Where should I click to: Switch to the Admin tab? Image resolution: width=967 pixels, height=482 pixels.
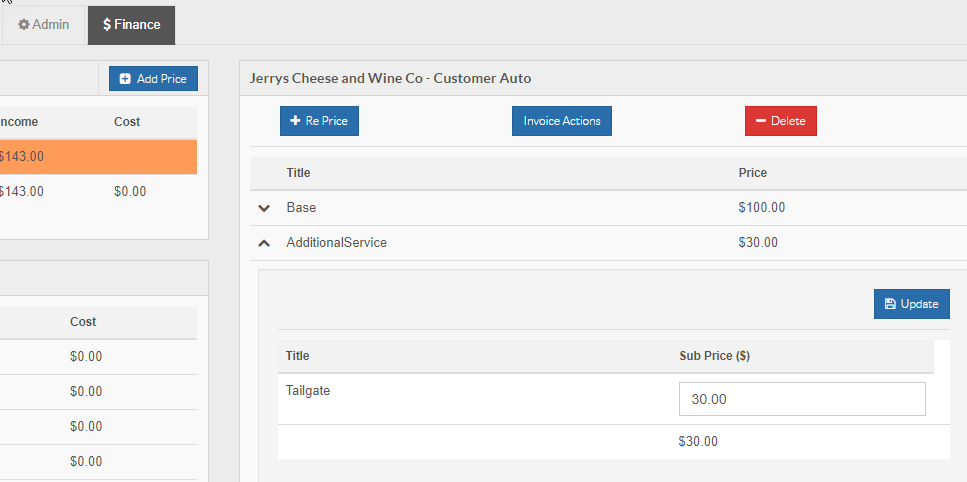tap(44, 25)
